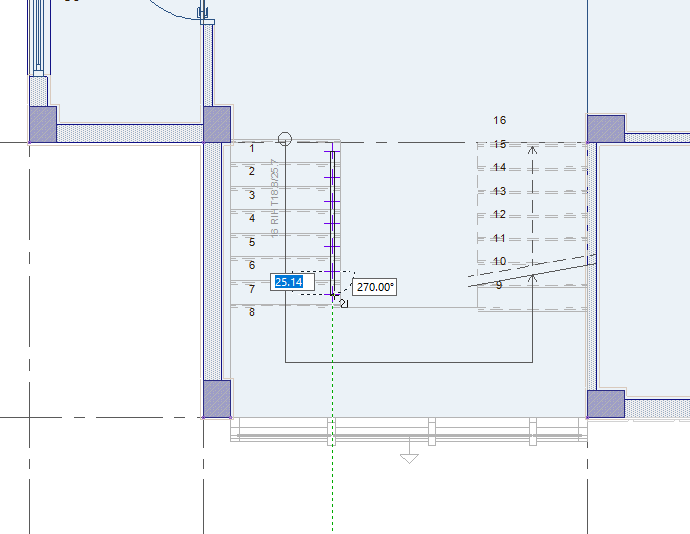Select tread number 8 label
The height and width of the screenshot is (534, 690).
252,312
